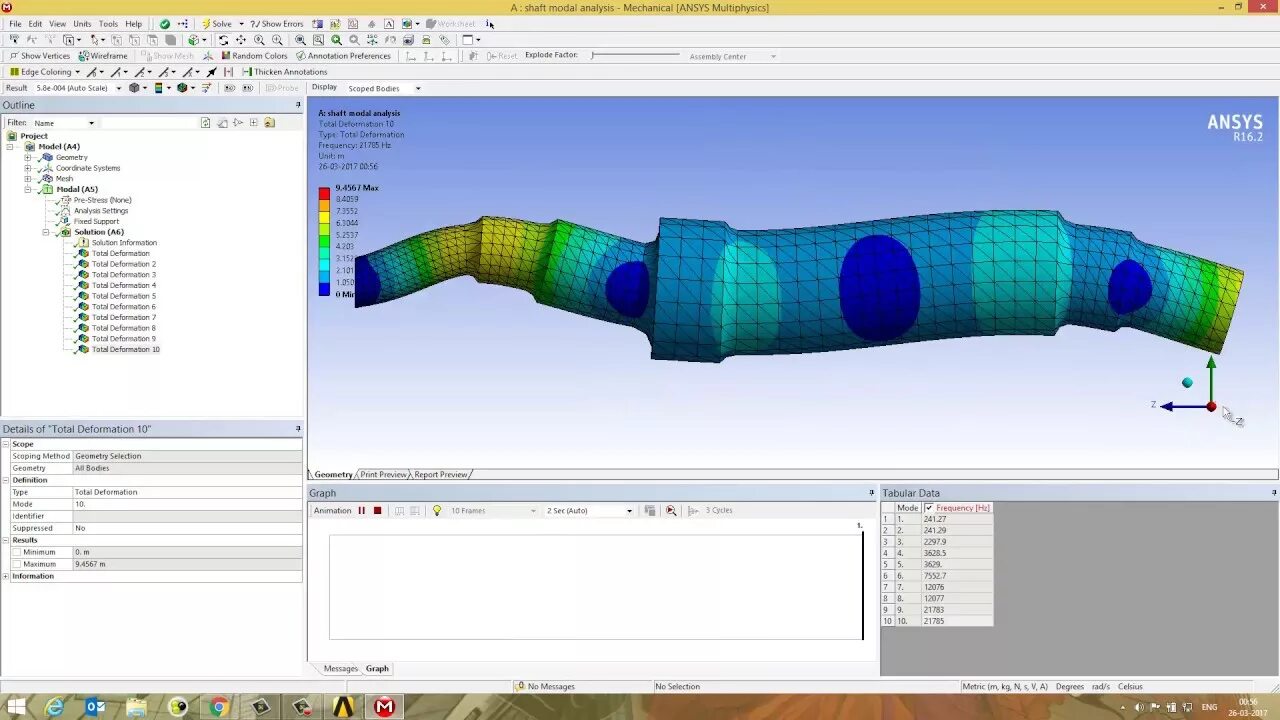Click the animation light bulb icon
1280x720 pixels.
tap(436, 510)
